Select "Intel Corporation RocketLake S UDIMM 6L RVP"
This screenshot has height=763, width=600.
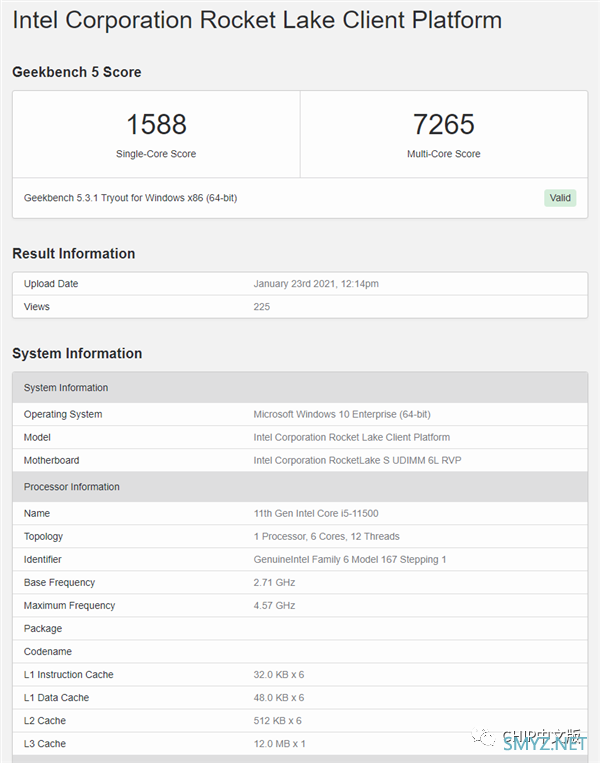[x=358, y=460]
